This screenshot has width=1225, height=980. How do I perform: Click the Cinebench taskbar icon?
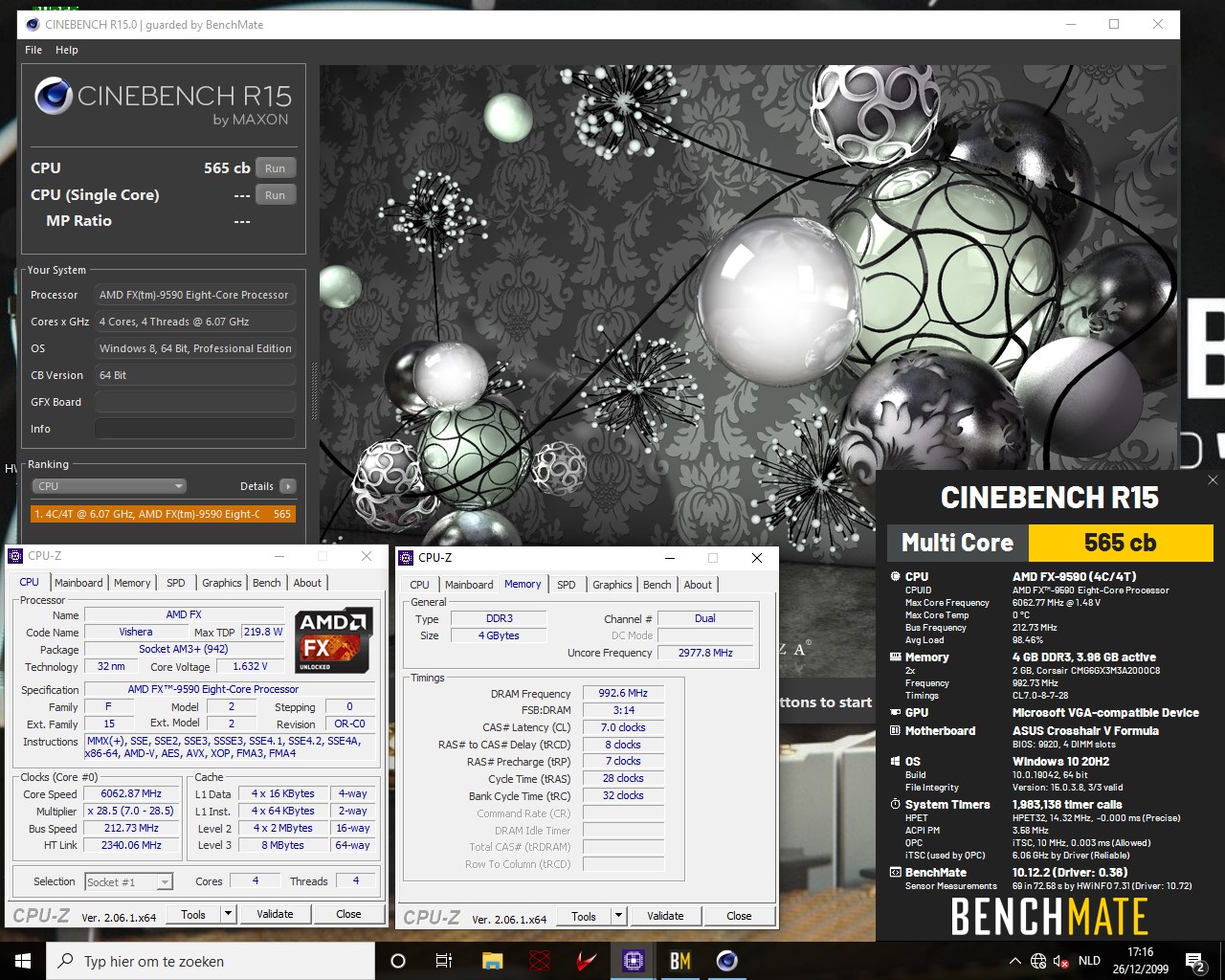coord(727,961)
